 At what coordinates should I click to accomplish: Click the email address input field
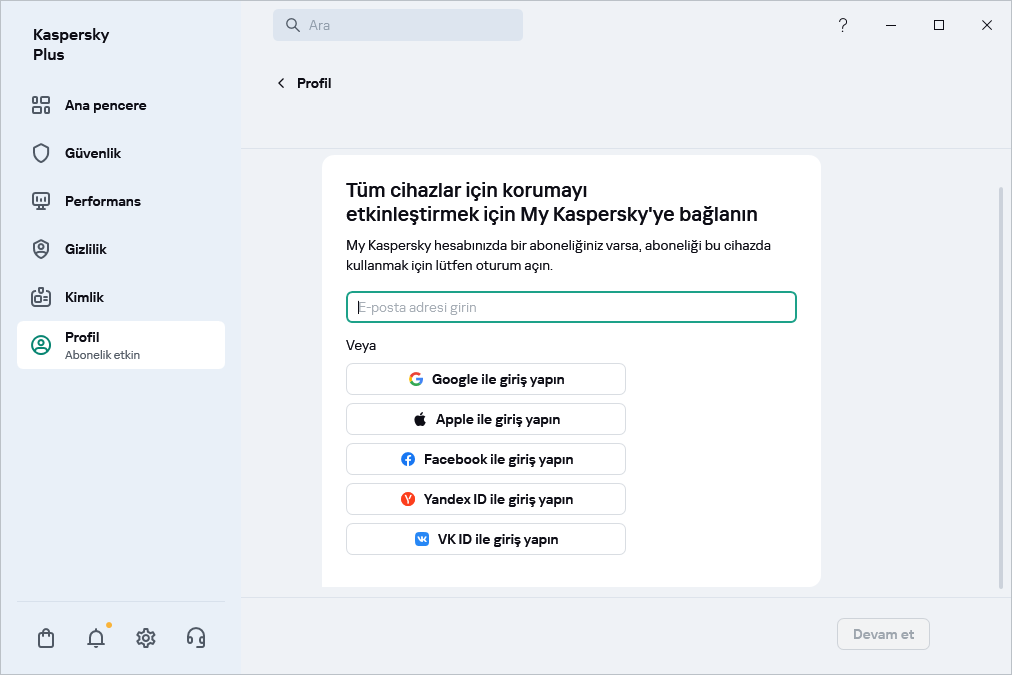(x=570, y=307)
